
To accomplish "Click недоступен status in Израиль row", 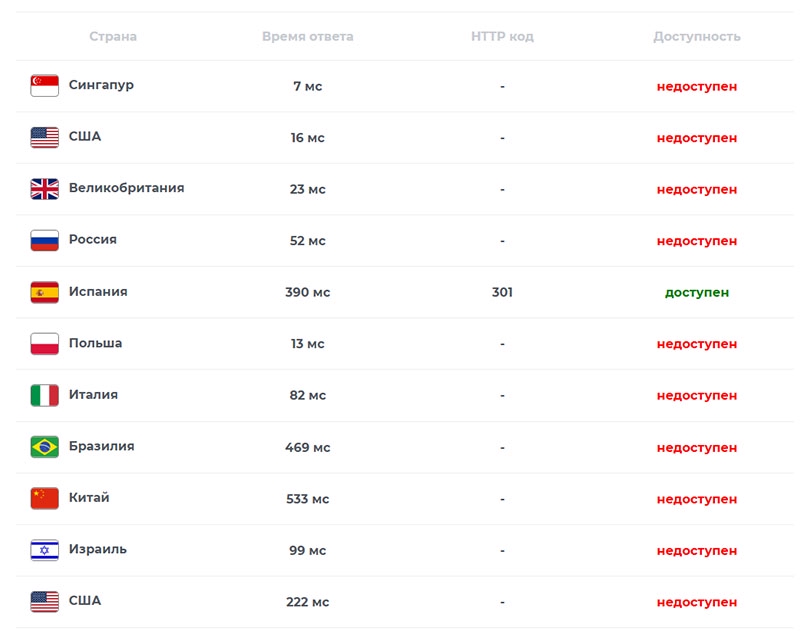I will [697, 551].
